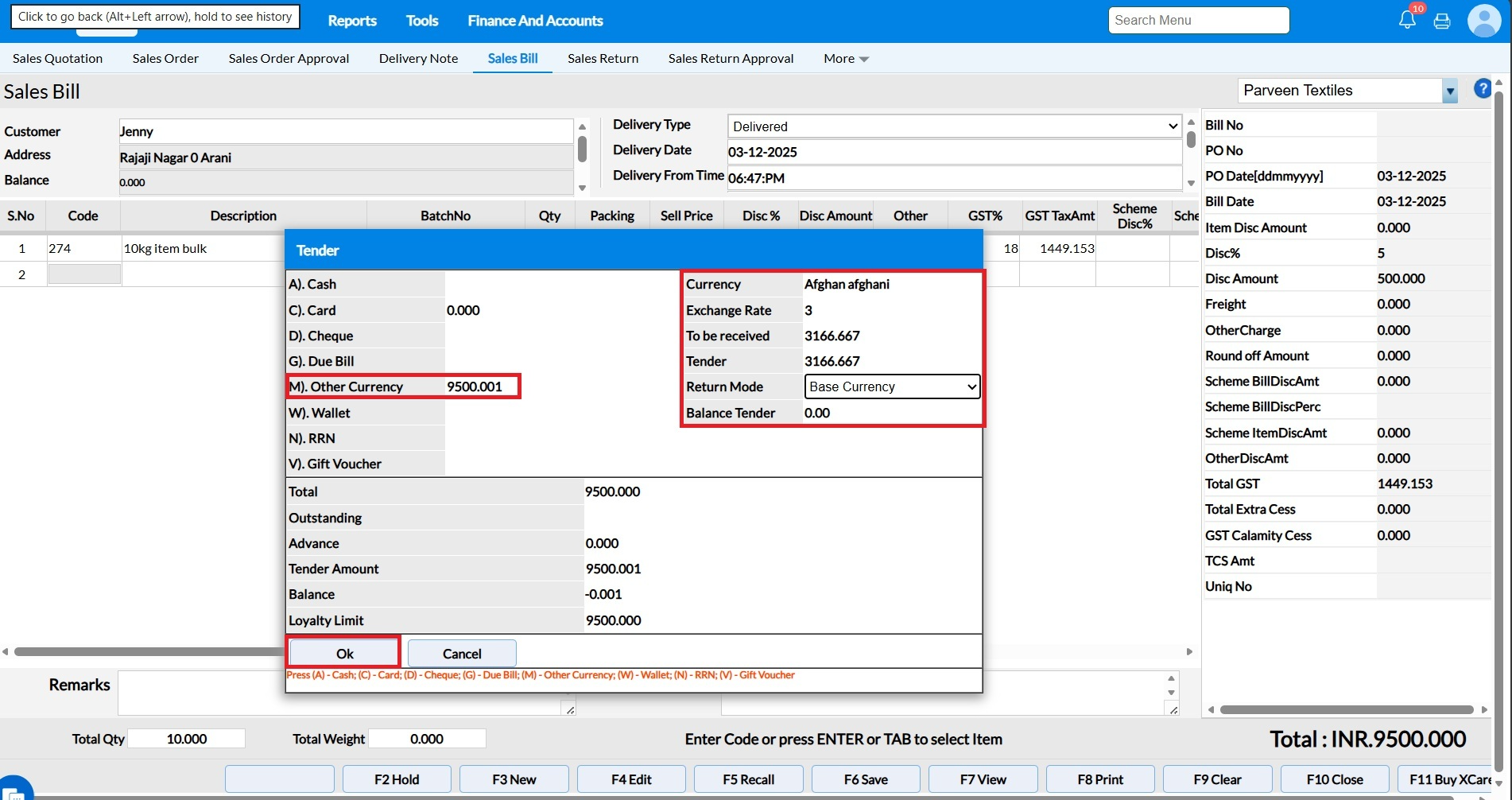
Task: Open the Delivery Type dropdown
Action: tap(954, 126)
